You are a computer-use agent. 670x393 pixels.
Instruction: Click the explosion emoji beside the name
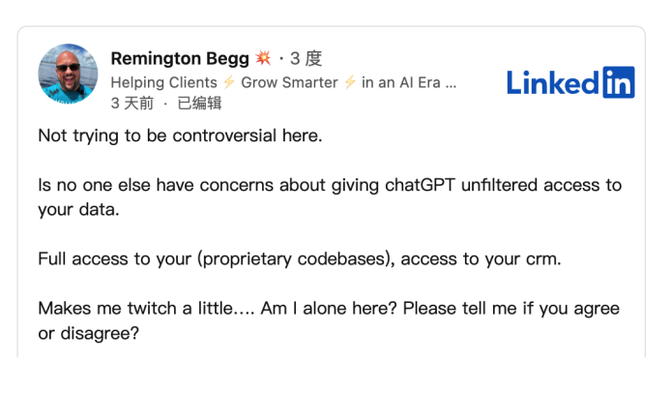[x=263, y=58]
